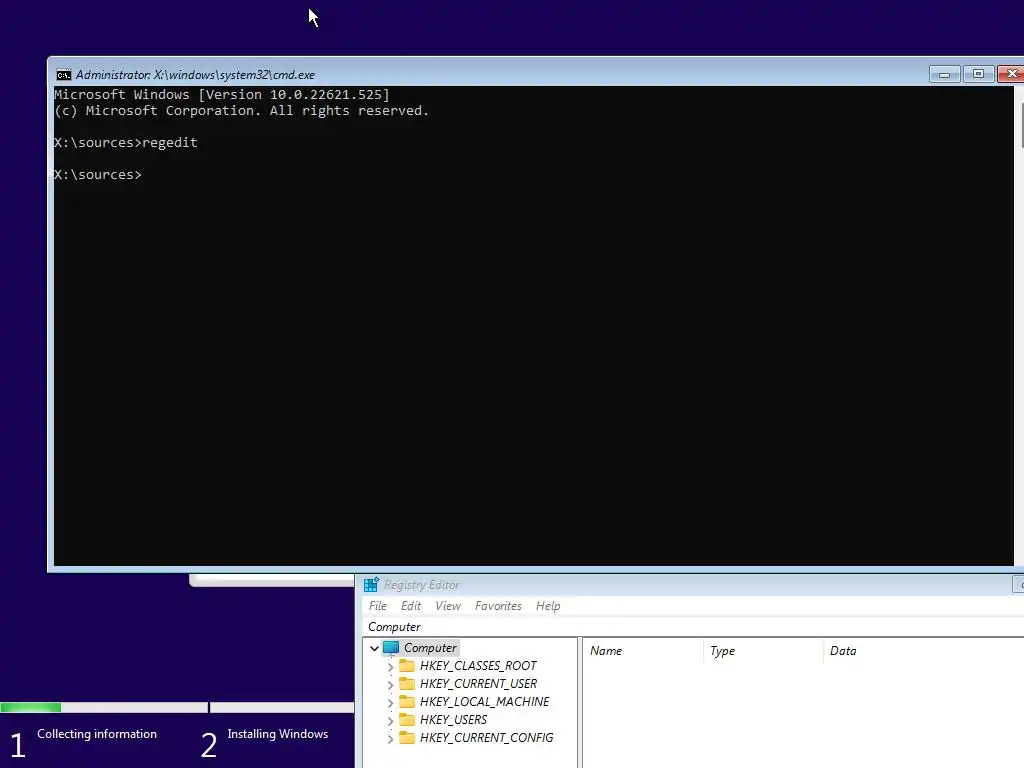This screenshot has height=768, width=1024.
Task: Click the HKEY_CLASSES_ROOT folder icon
Action: pos(407,665)
